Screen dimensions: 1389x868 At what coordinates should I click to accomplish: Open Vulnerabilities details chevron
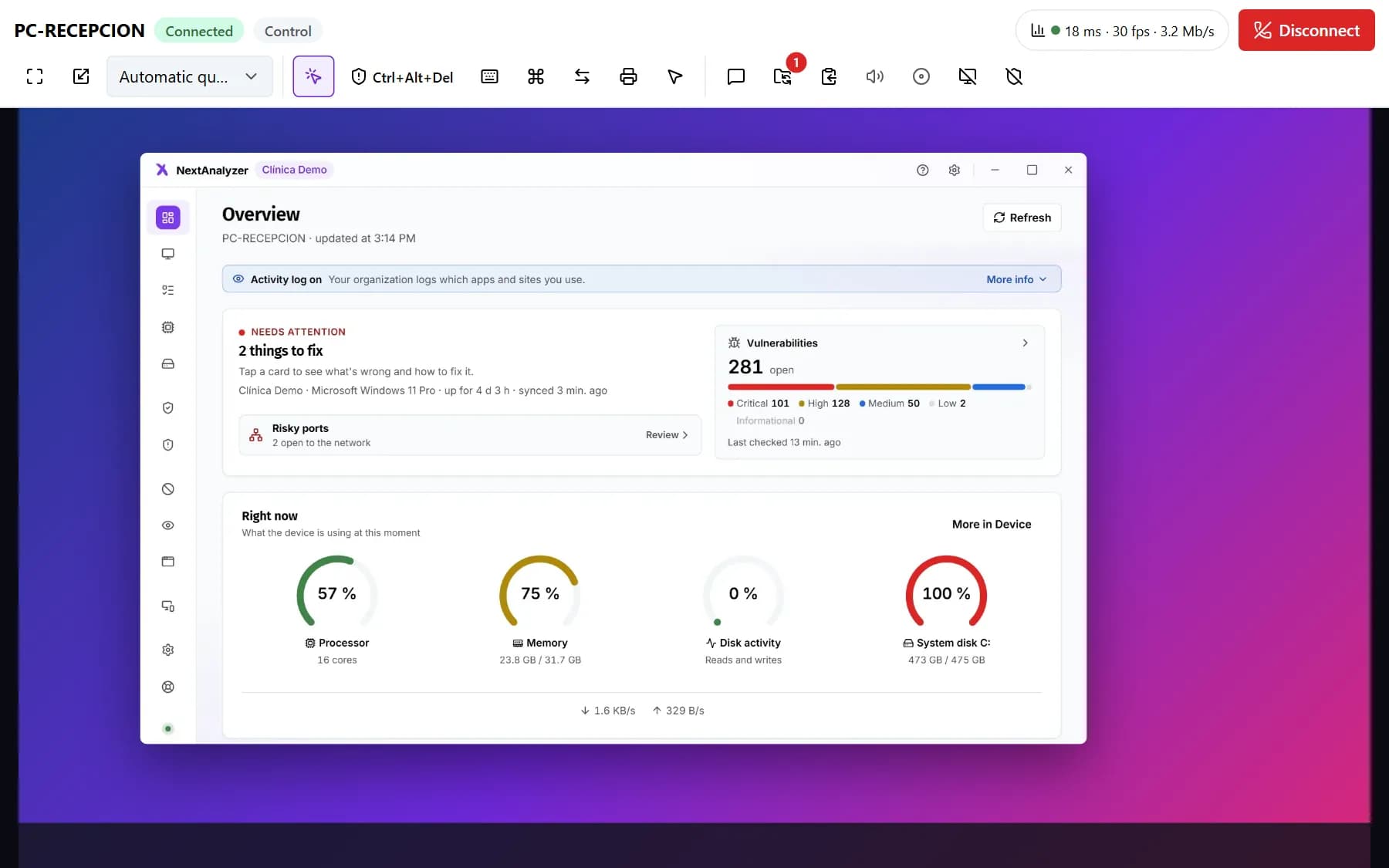tap(1025, 343)
